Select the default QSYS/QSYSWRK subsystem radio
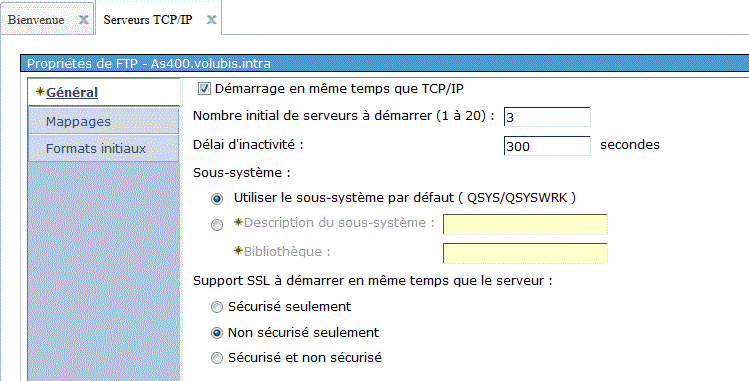The image size is (749, 381). point(217,199)
